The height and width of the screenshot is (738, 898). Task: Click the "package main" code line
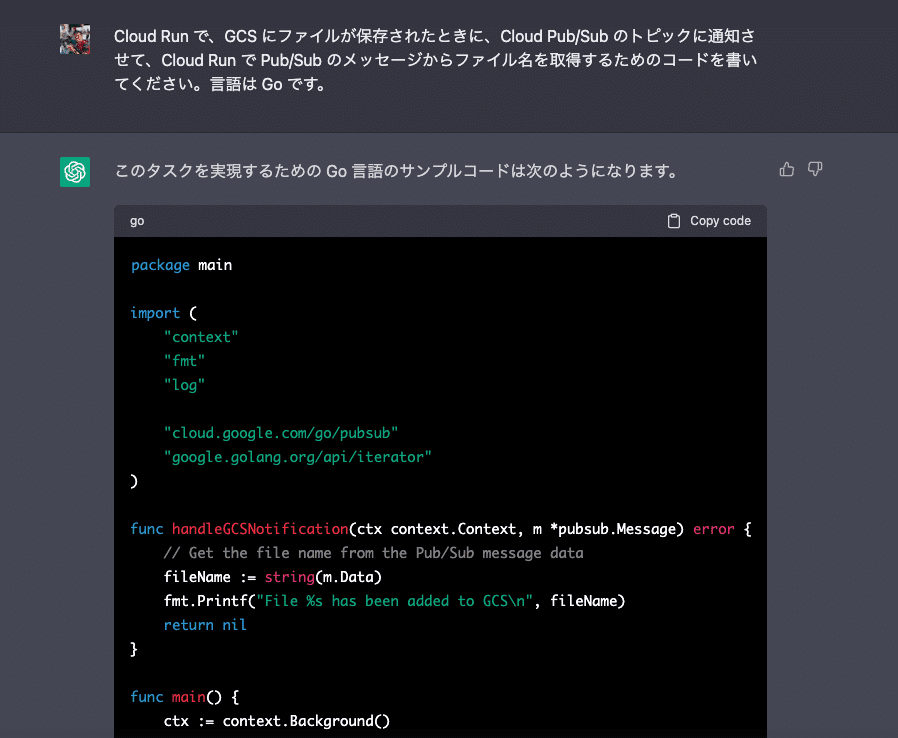[181, 265]
